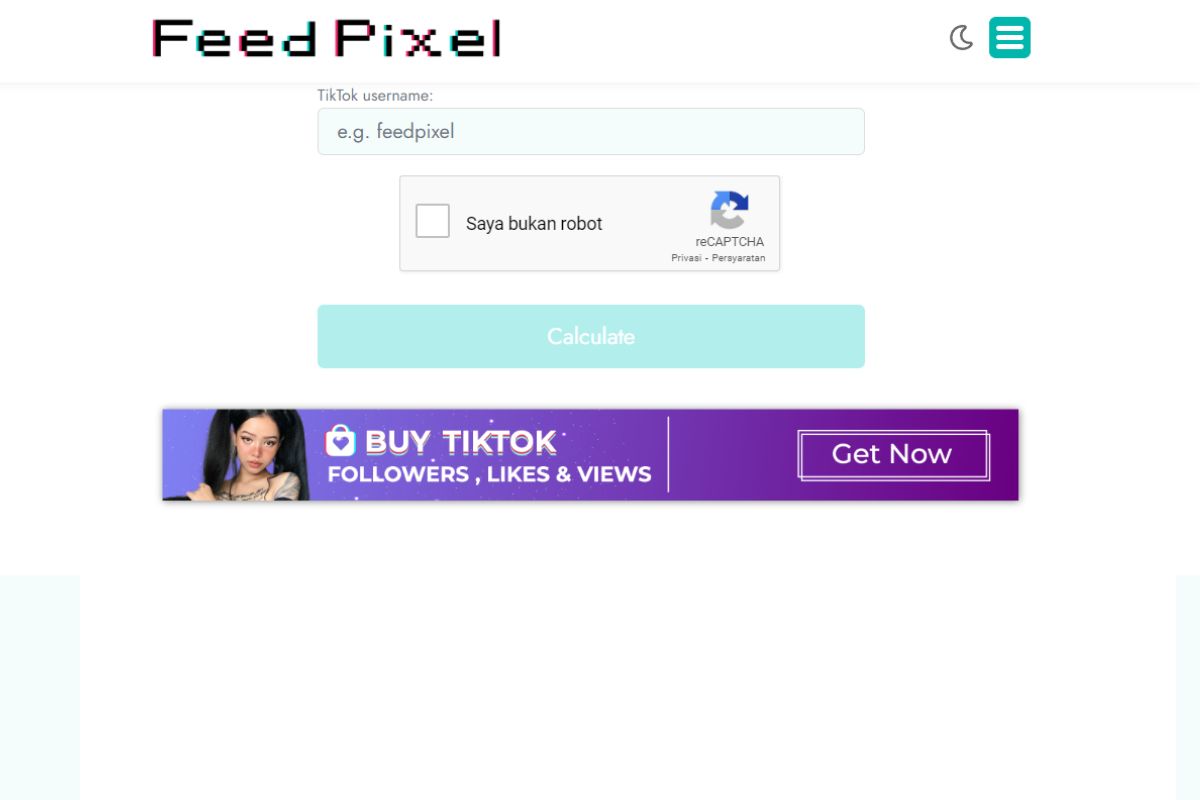Screen dimensions: 1200x800
Task: Click the Calculate button
Action: click(x=591, y=336)
